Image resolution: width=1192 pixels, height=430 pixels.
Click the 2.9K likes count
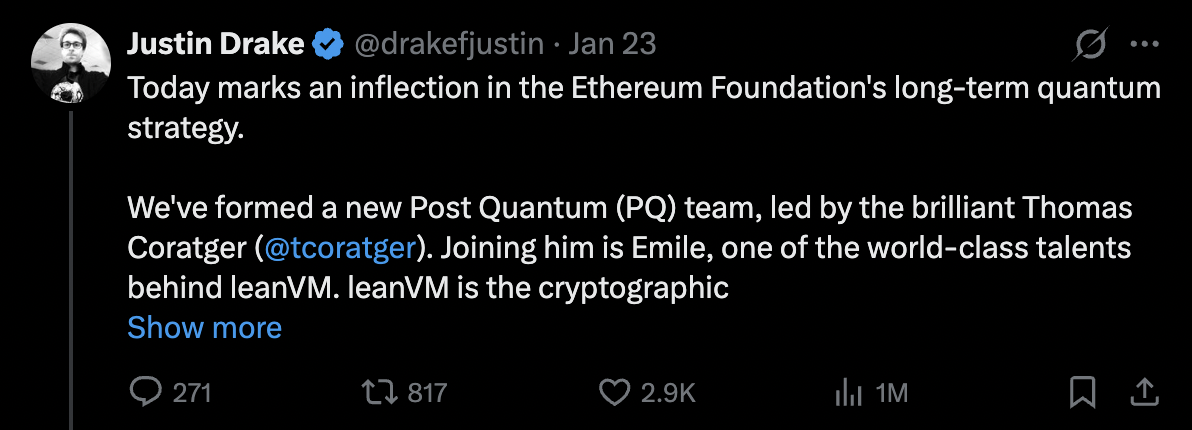(667, 393)
